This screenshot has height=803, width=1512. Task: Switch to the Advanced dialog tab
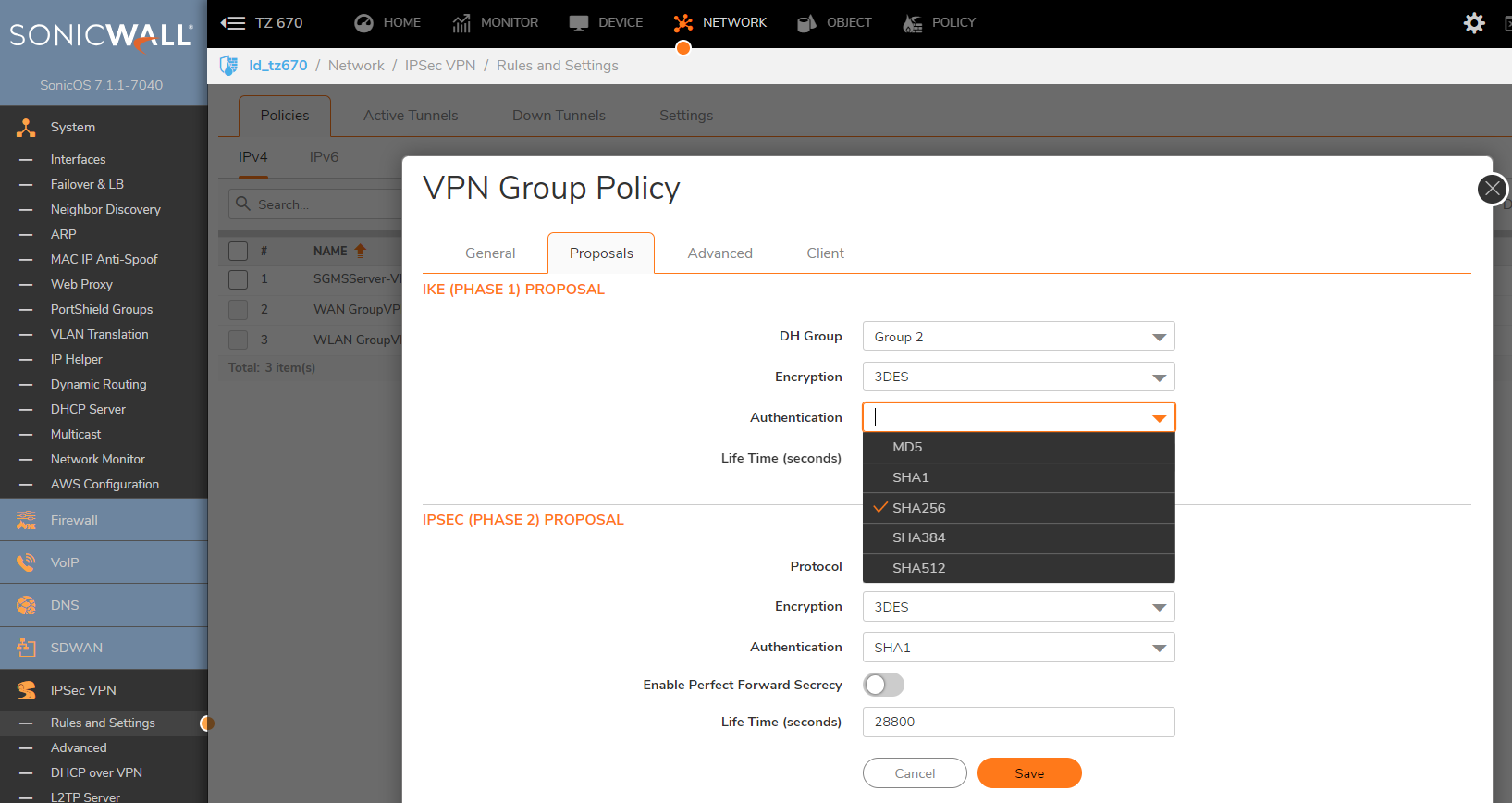719,253
